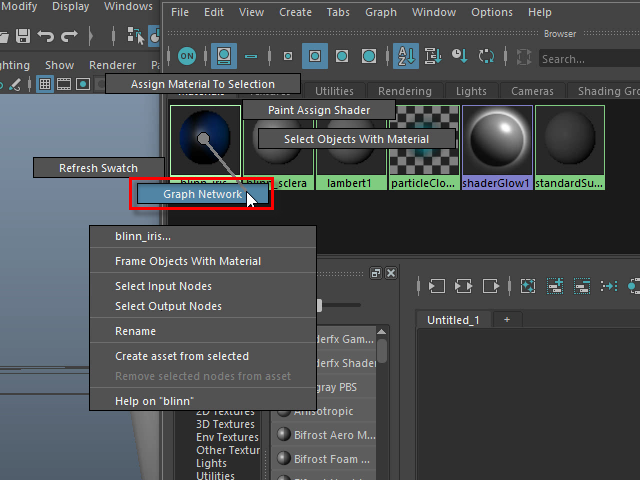Click the Input Connections graph icon

[435, 286]
